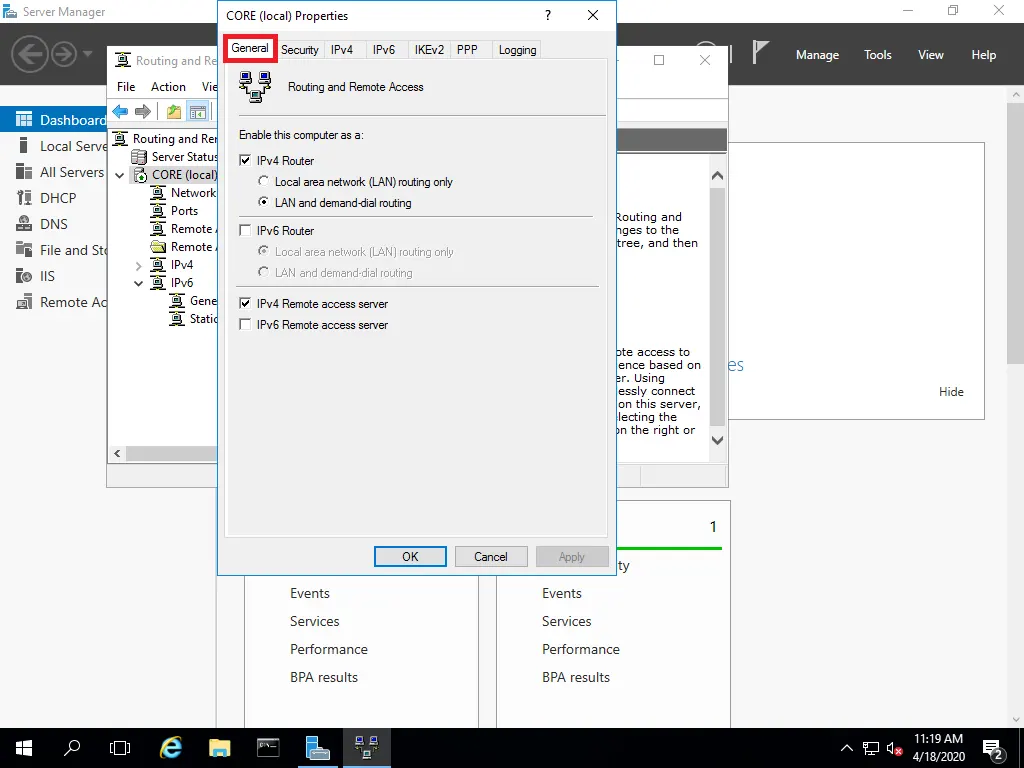
Task: Toggle the show/hide console tree icon
Action: point(197,112)
